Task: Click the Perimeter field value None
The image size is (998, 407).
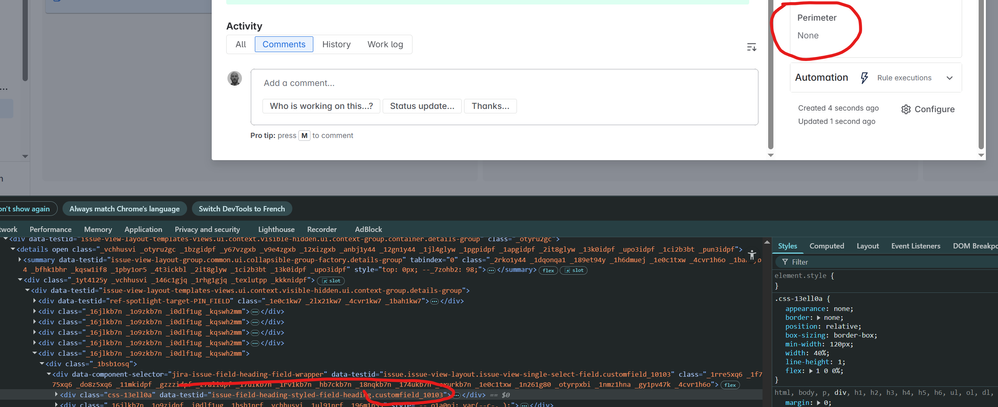Action: pyautogui.click(x=808, y=36)
